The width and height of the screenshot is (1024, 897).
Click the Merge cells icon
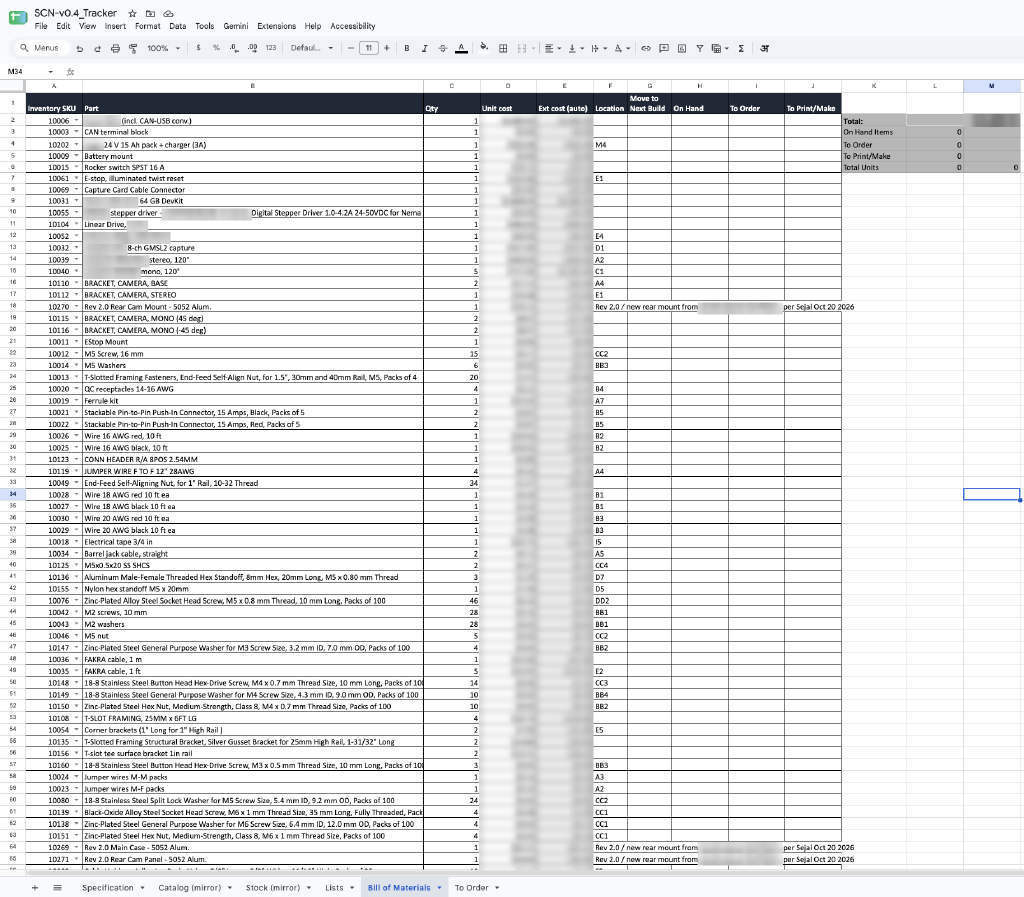(522, 48)
